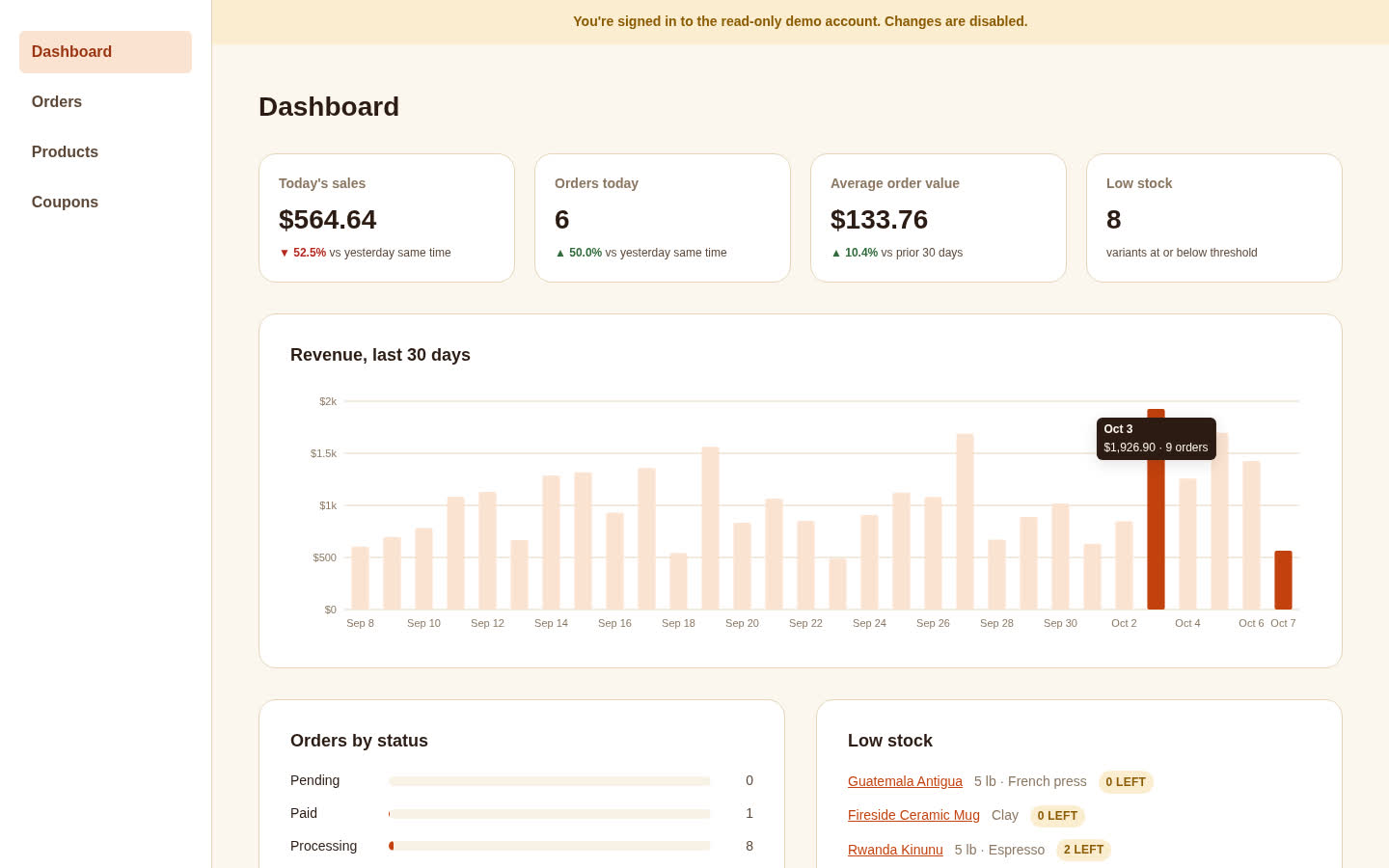Screen dimensions: 1389x868
Task: Open the Rwanda Kinunu product link
Action: (x=895, y=850)
